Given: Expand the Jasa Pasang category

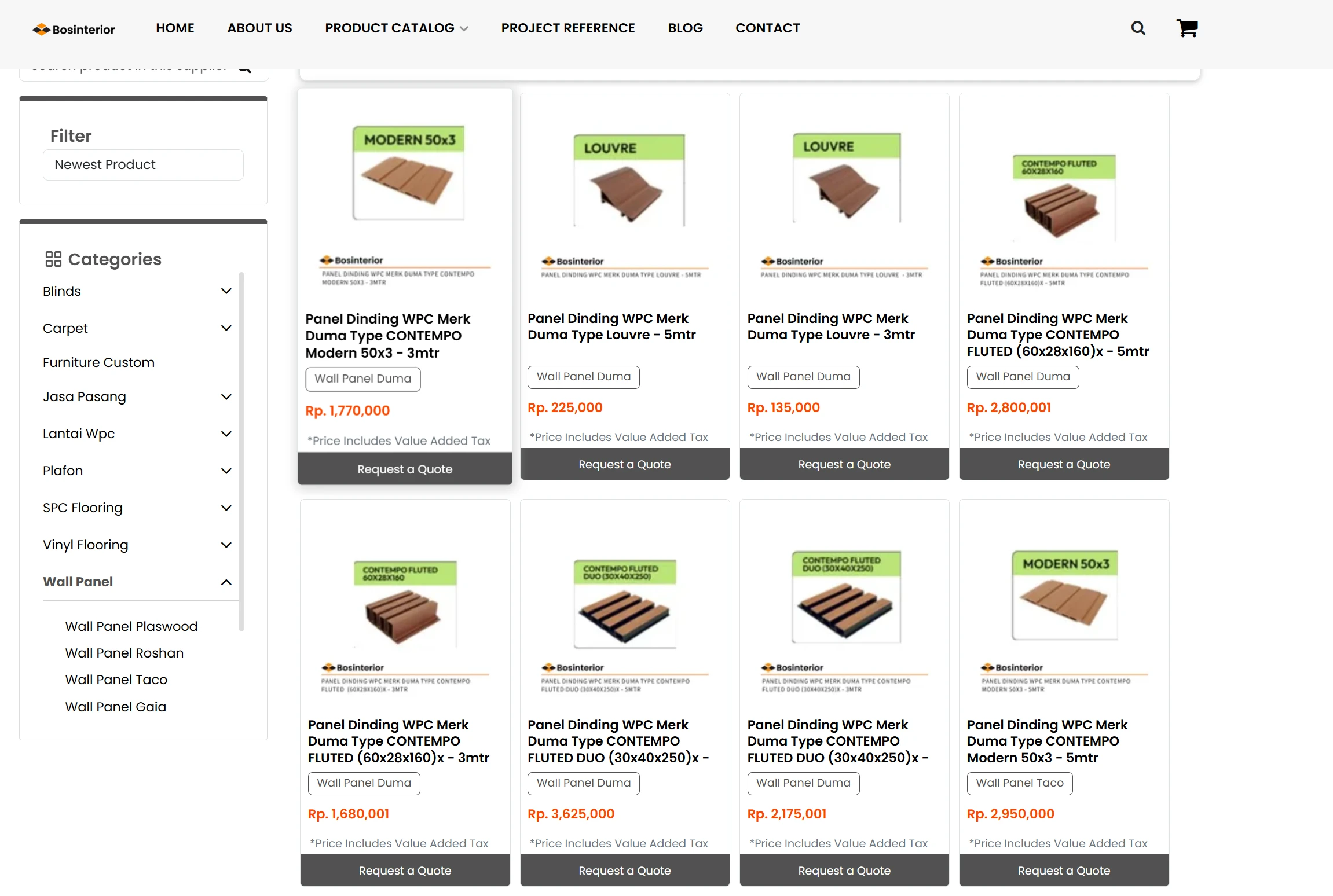Looking at the screenshot, I should coord(226,396).
